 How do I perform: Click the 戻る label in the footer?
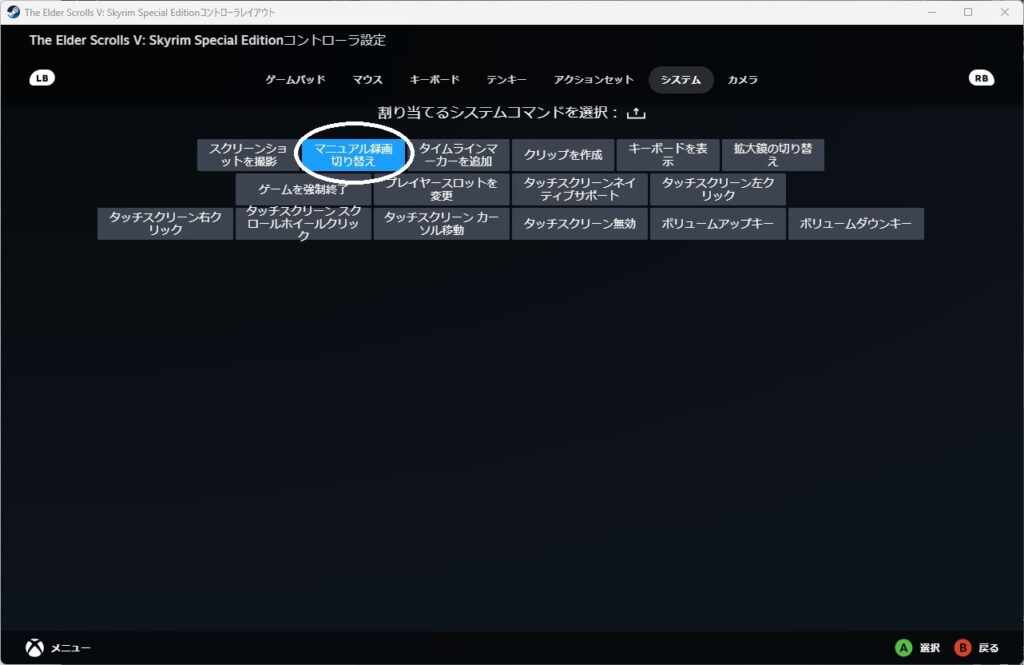[x=989, y=648]
